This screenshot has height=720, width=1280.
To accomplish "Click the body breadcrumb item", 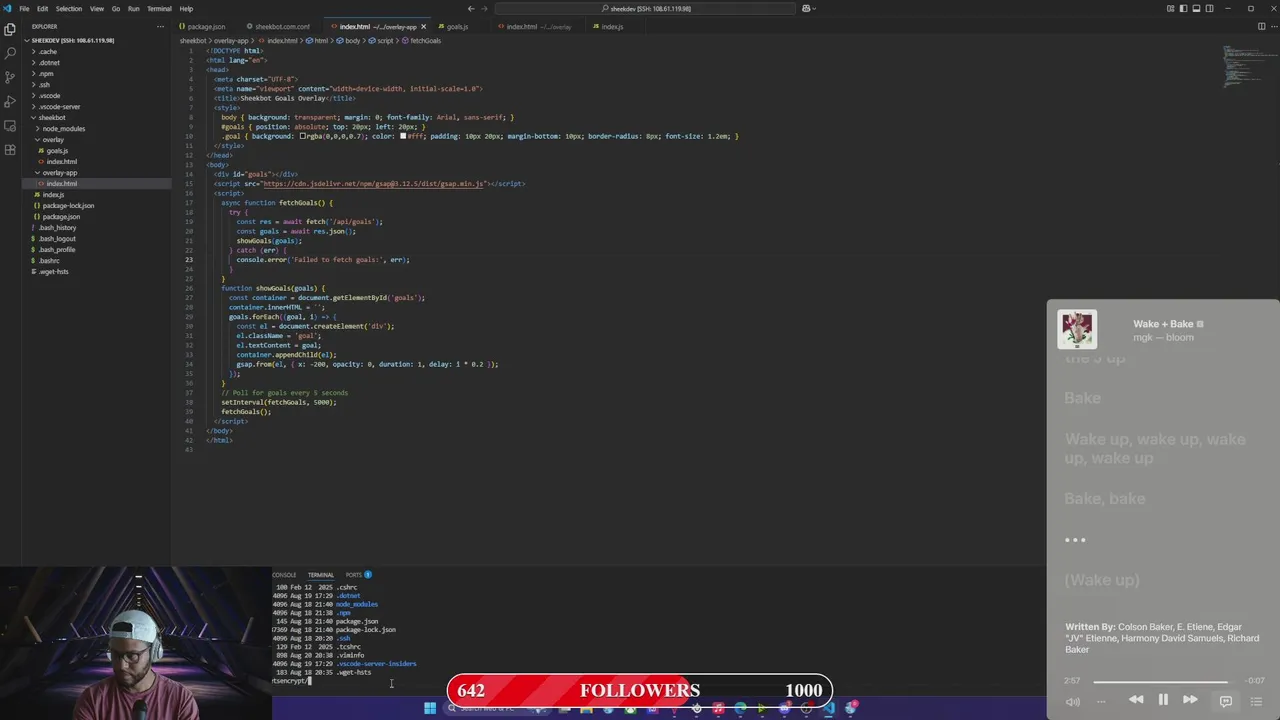I will pyautogui.click(x=349, y=41).
